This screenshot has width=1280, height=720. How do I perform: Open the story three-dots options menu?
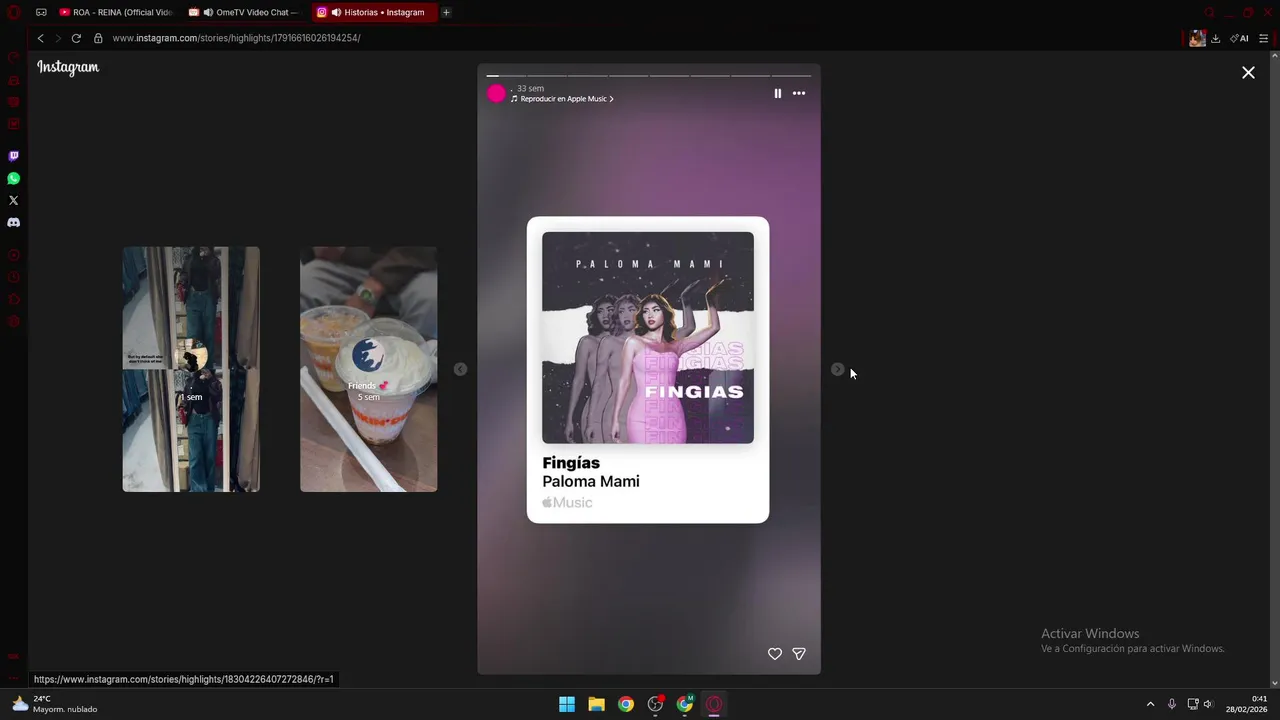click(x=799, y=93)
